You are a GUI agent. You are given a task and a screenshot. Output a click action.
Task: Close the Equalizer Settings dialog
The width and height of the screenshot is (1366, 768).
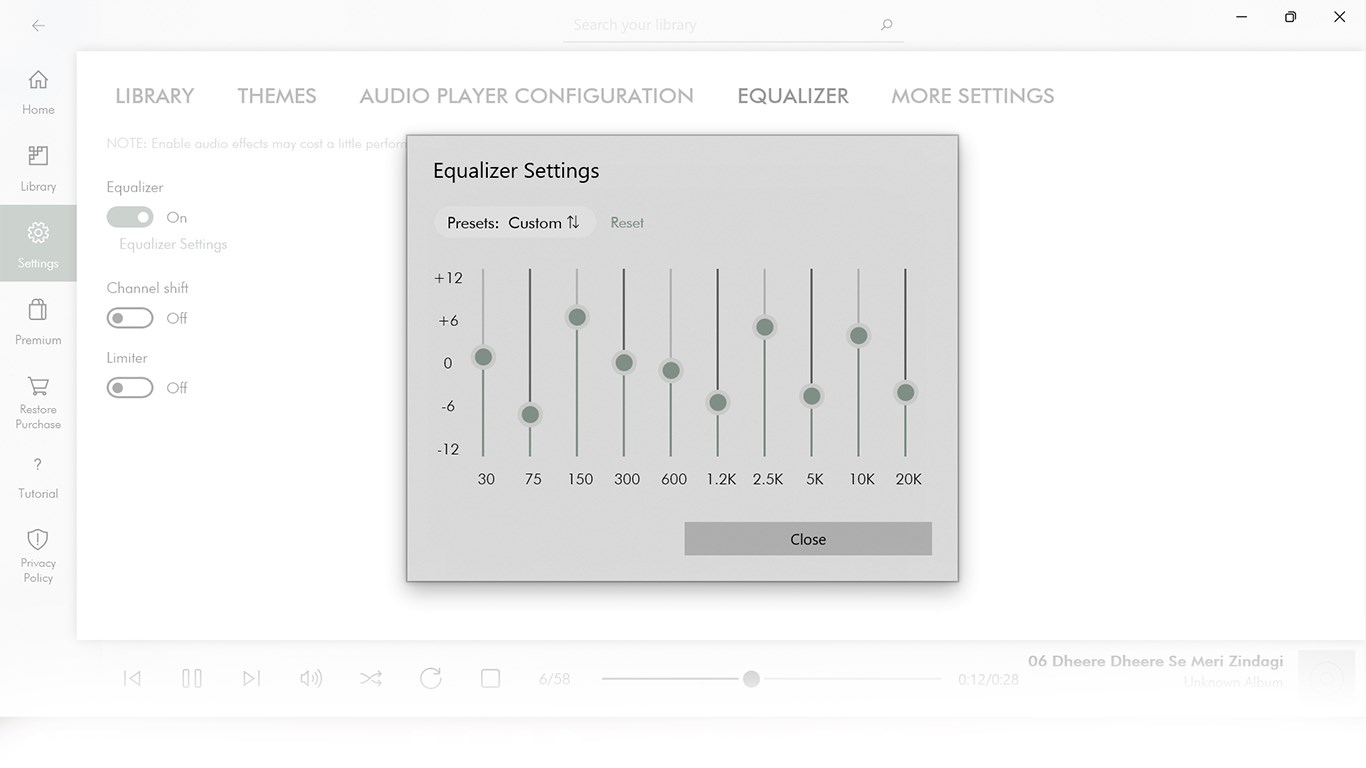[807, 538]
